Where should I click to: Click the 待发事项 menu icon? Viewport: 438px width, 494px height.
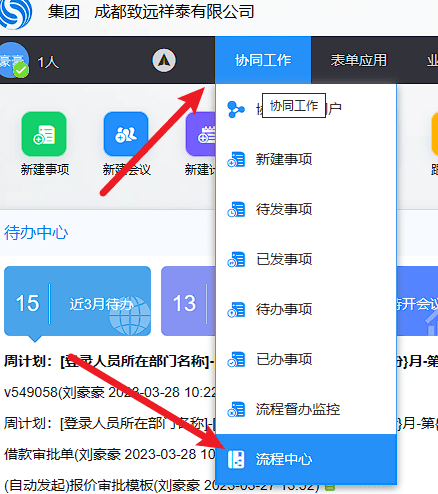236,209
